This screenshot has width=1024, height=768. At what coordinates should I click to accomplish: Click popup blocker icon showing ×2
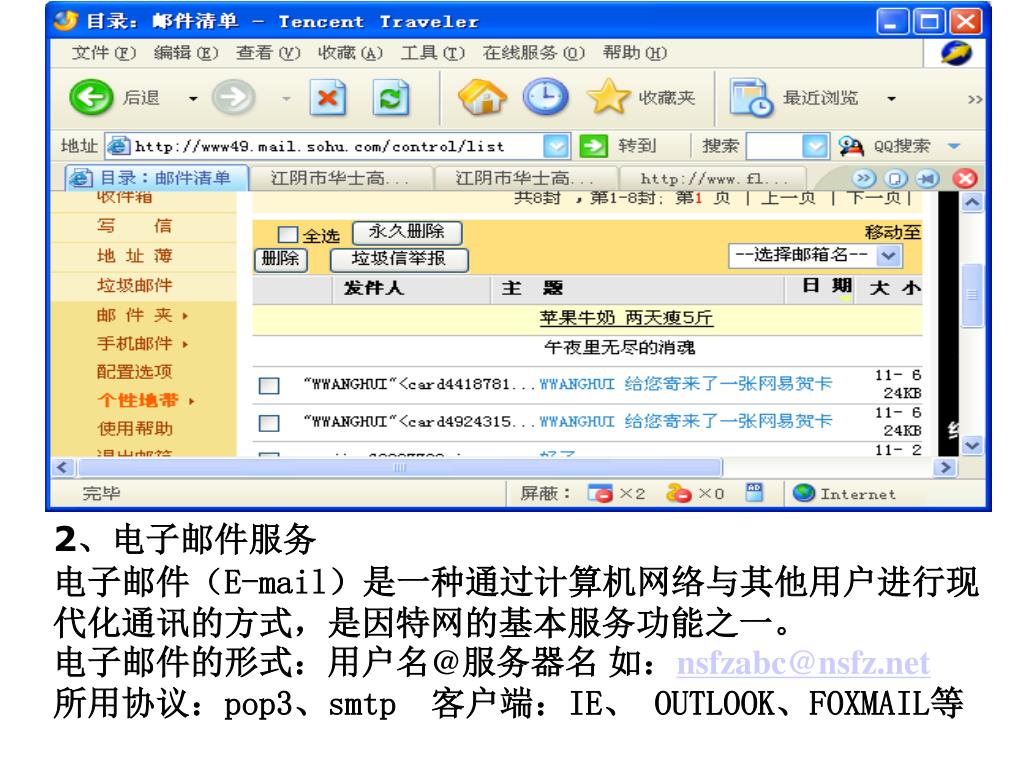click(600, 493)
